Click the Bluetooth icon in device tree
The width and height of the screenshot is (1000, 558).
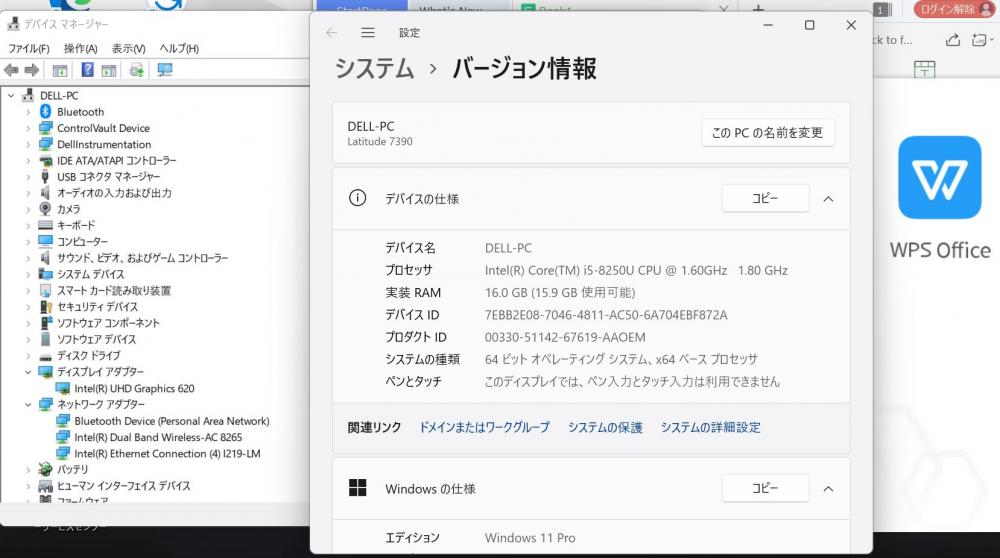coord(45,112)
